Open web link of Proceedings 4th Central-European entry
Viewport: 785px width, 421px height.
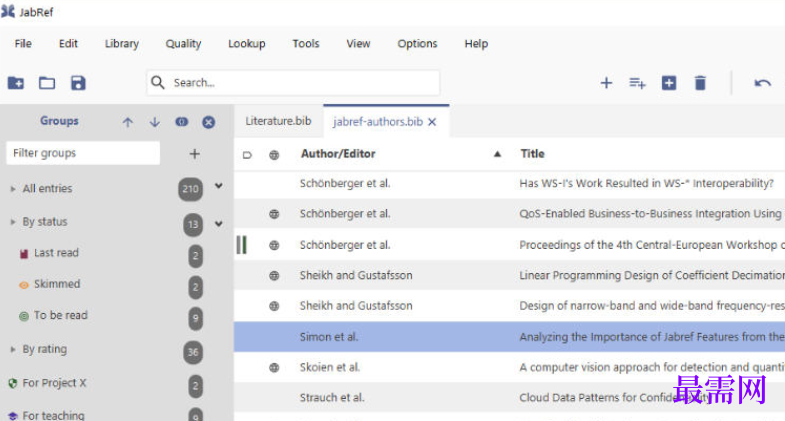pos(274,245)
